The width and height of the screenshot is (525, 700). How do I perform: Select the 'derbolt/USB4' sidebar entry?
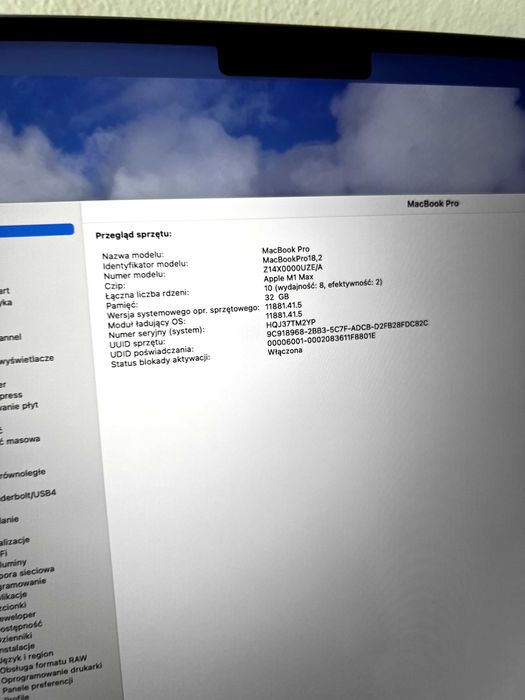(28, 495)
